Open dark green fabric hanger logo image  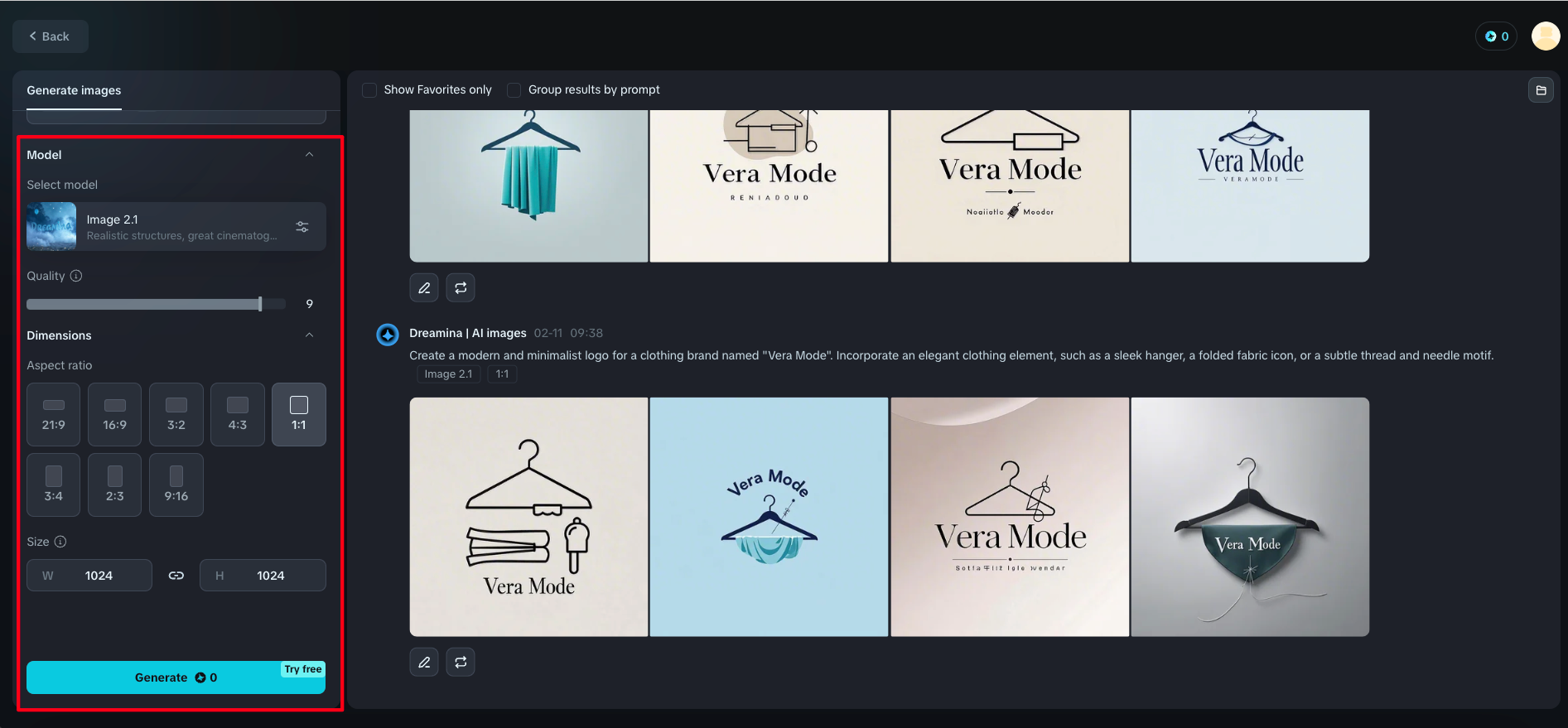[1250, 517]
